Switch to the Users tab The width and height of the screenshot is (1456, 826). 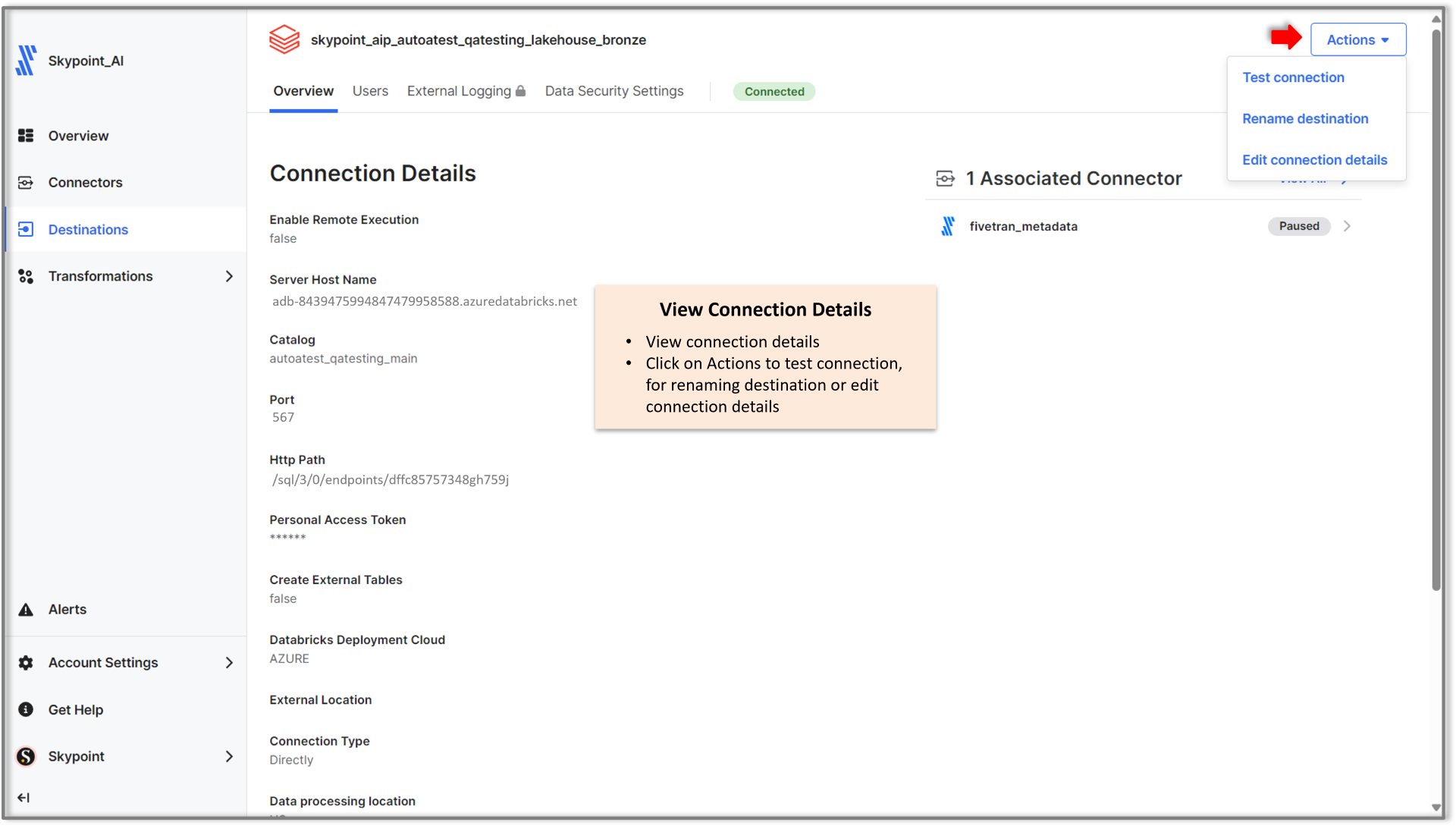(370, 91)
